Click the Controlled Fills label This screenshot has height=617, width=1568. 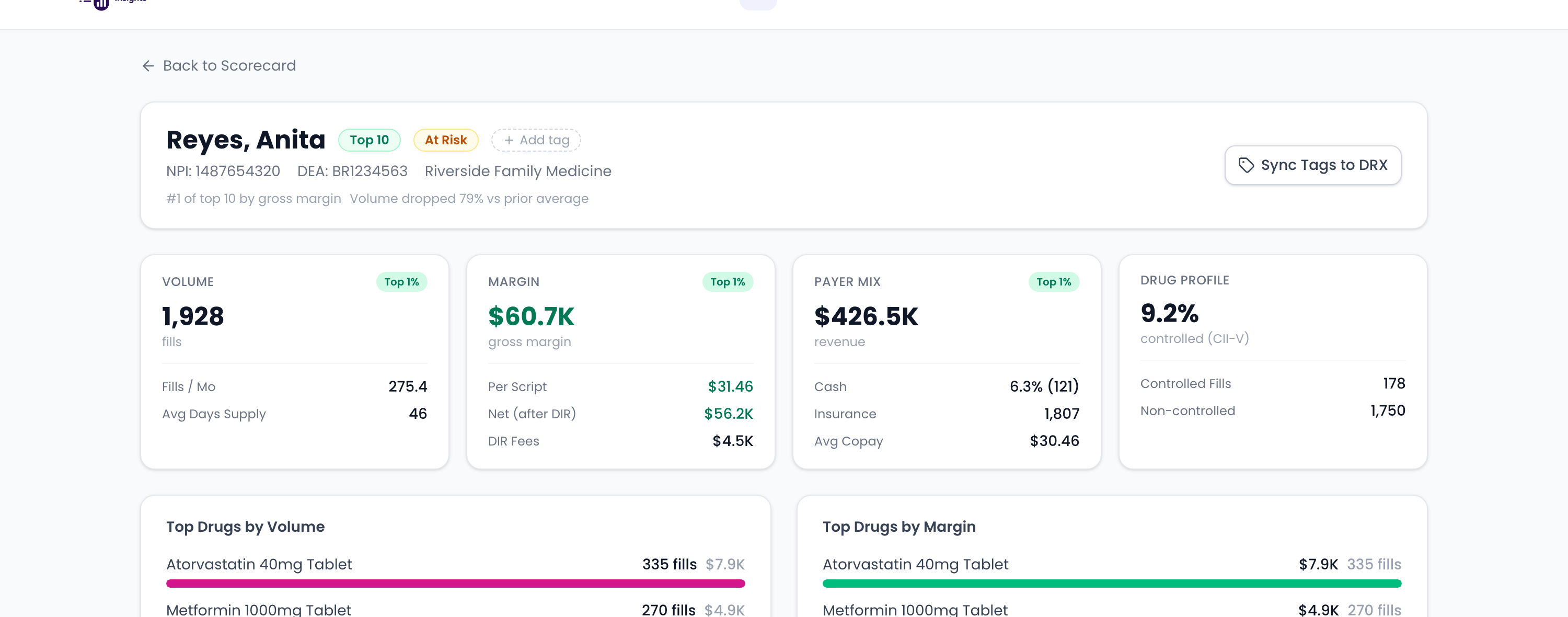click(x=1186, y=384)
